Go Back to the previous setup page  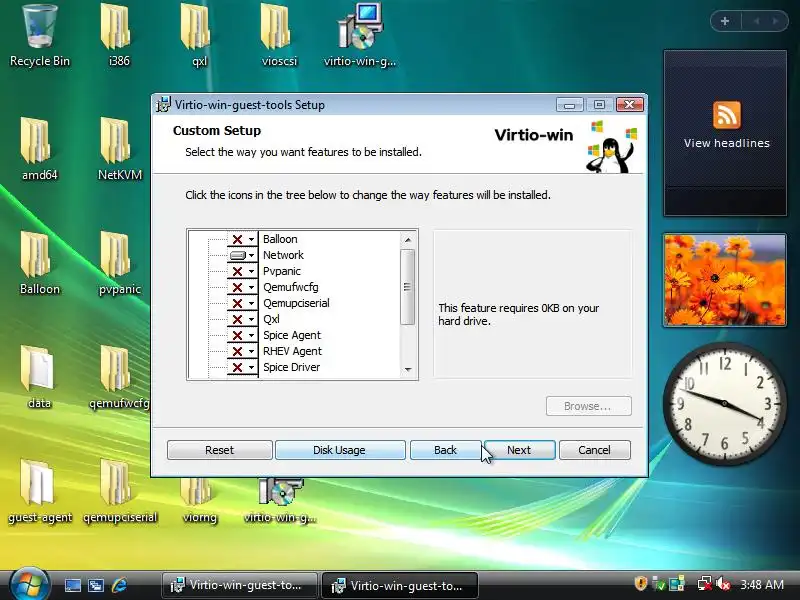click(x=445, y=450)
